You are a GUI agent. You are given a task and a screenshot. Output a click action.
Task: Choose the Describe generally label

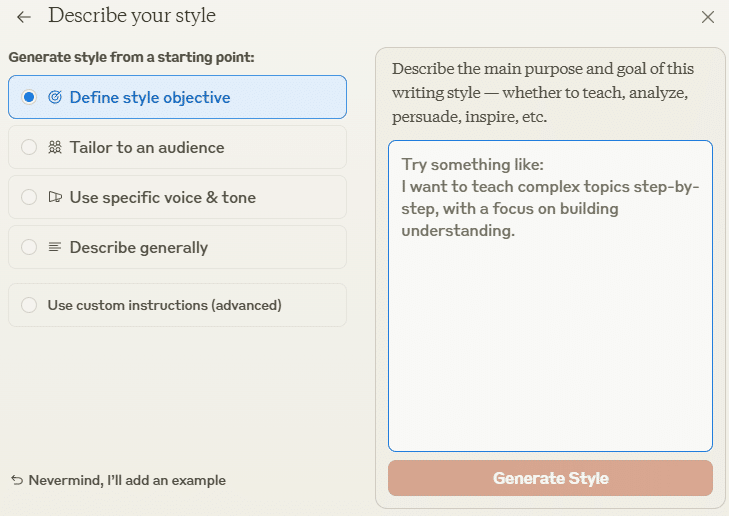[139, 248]
